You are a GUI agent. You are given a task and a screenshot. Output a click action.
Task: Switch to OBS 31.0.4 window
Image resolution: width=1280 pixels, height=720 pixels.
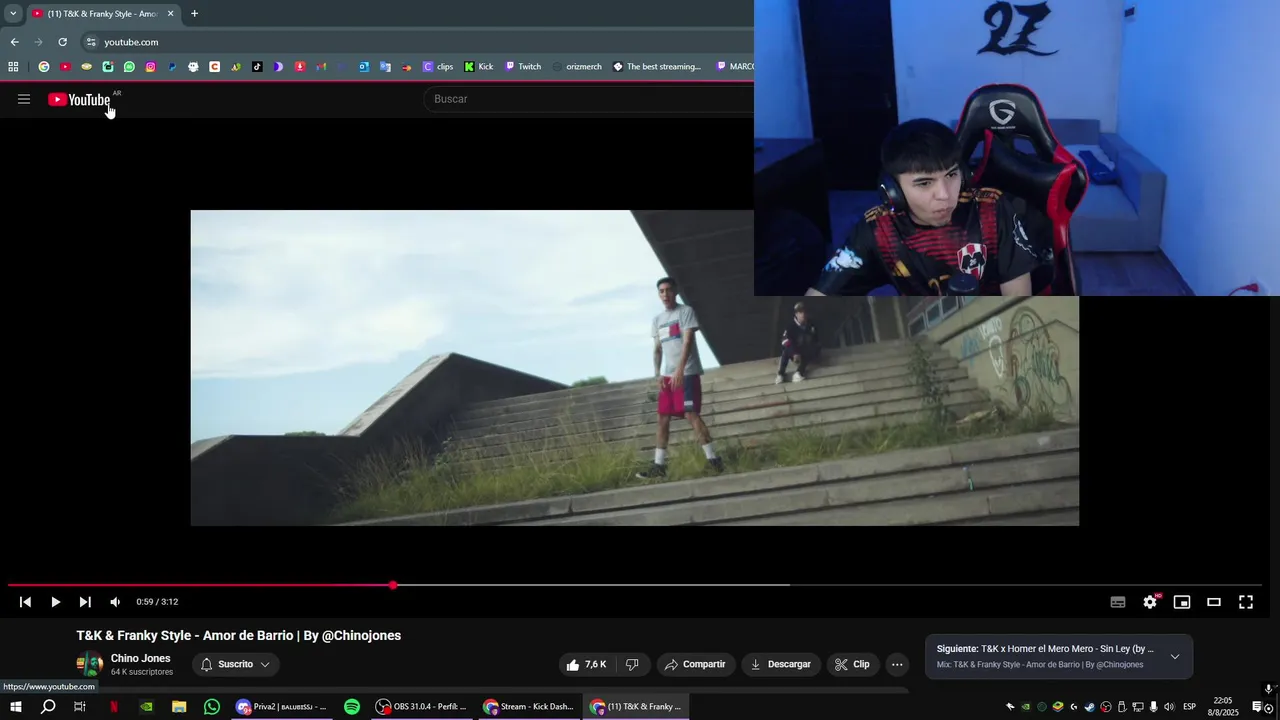pyautogui.click(x=421, y=707)
